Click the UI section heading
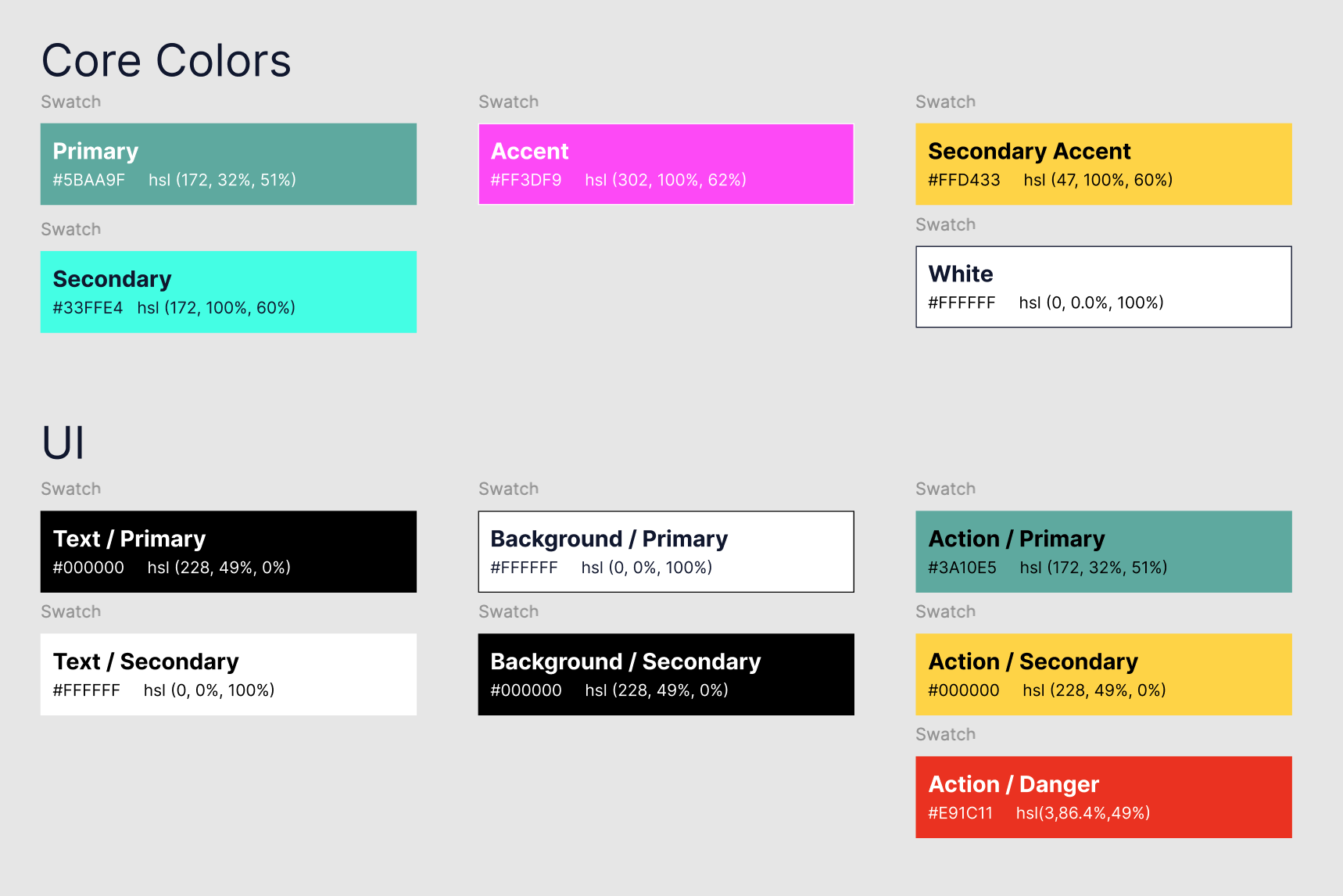 (x=64, y=443)
